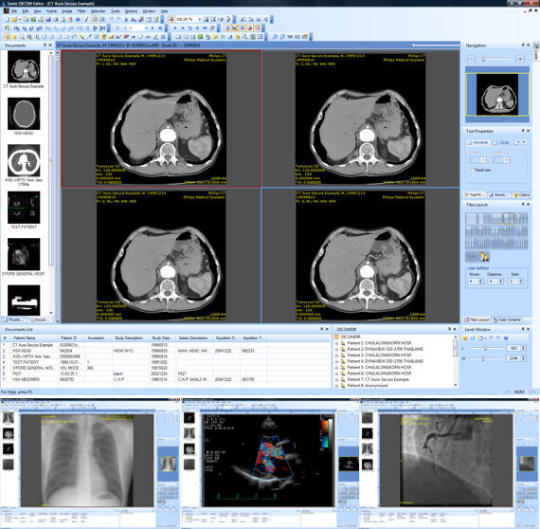Image resolution: width=540 pixels, height=529 pixels.
Task: Click the Level slider in Level Window
Action: point(486,349)
